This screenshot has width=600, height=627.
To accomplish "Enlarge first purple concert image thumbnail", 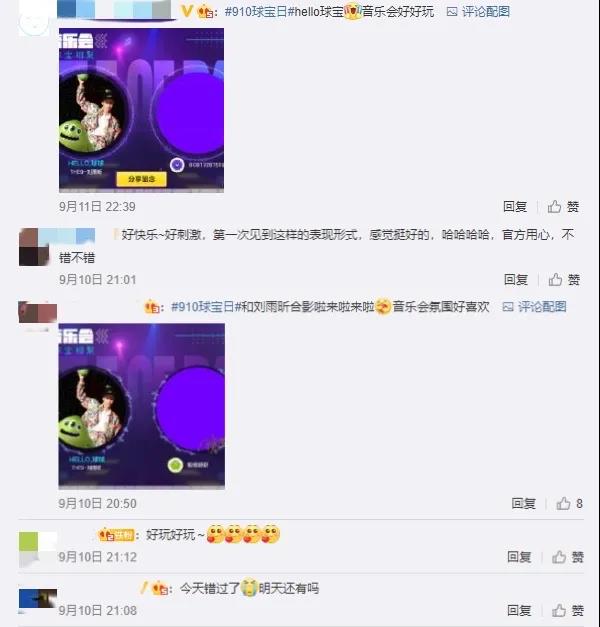I will (141, 110).
